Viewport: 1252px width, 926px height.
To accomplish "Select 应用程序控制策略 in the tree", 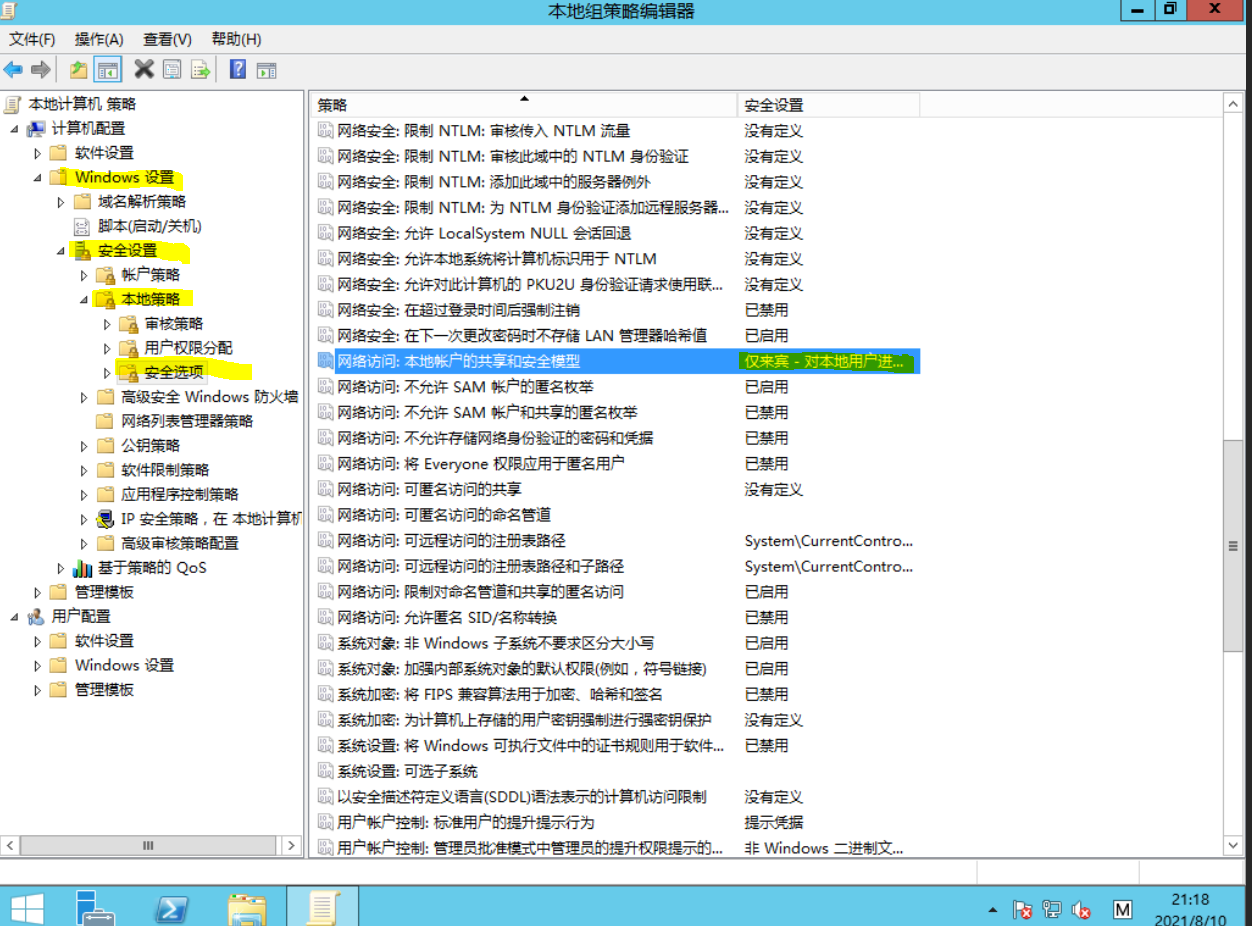I will (x=180, y=494).
